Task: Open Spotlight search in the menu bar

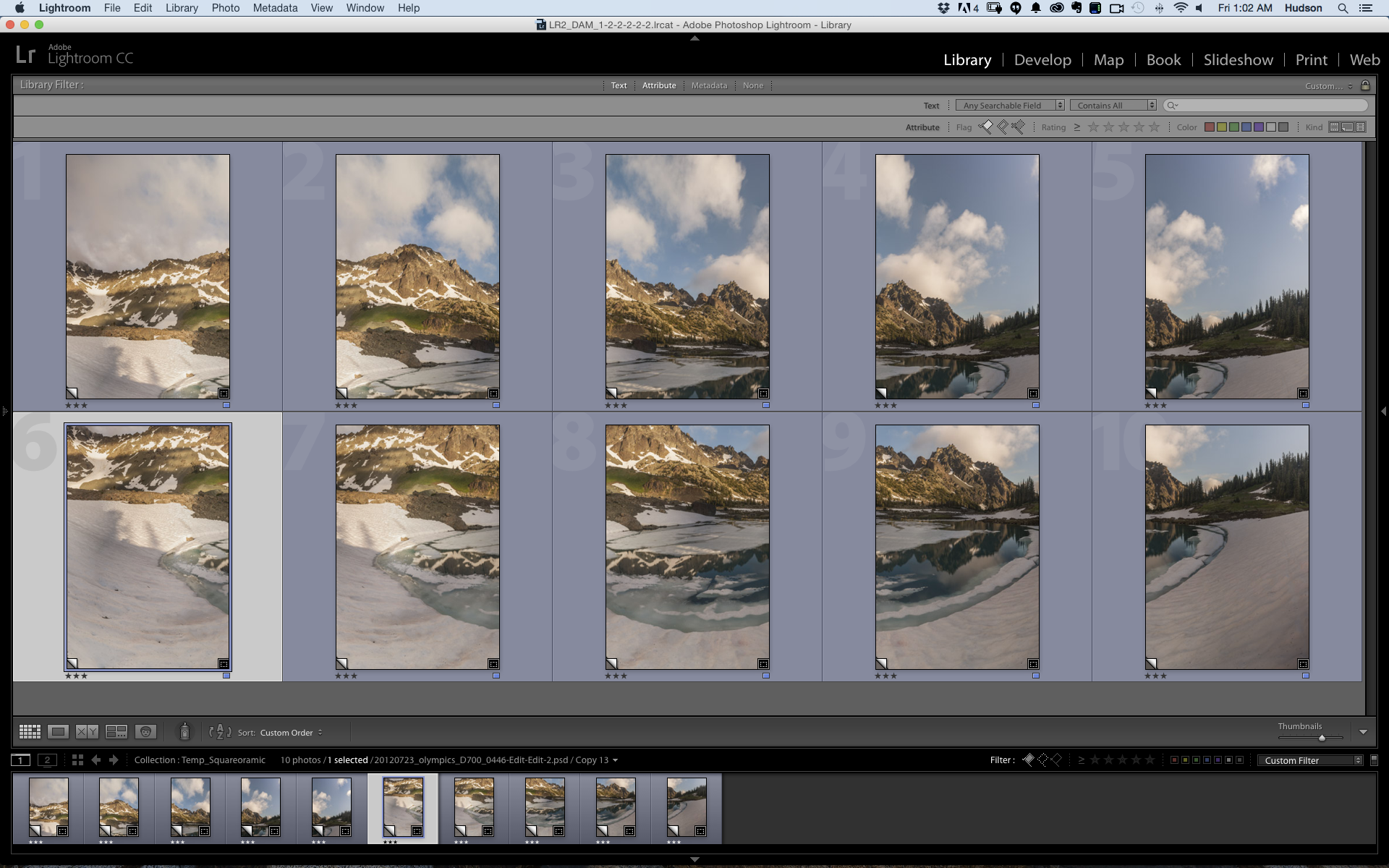Action: (x=1343, y=8)
